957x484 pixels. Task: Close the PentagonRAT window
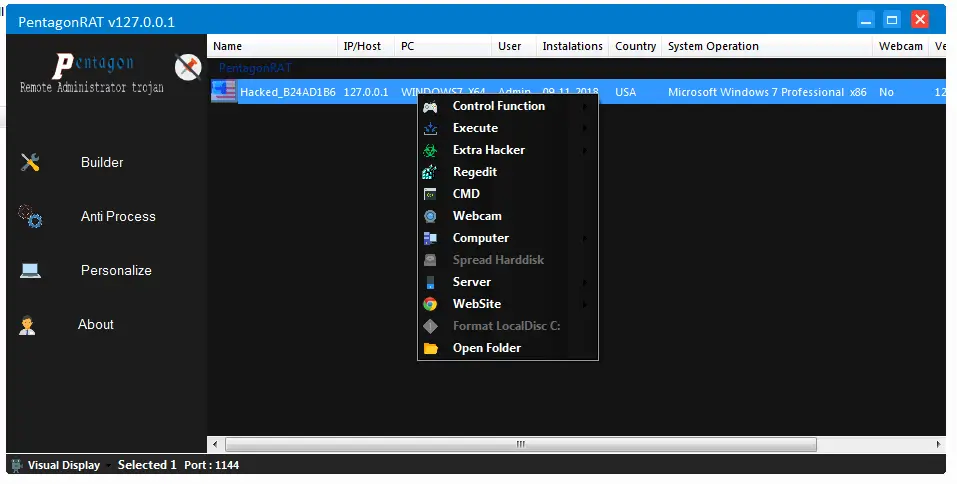point(920,20)
